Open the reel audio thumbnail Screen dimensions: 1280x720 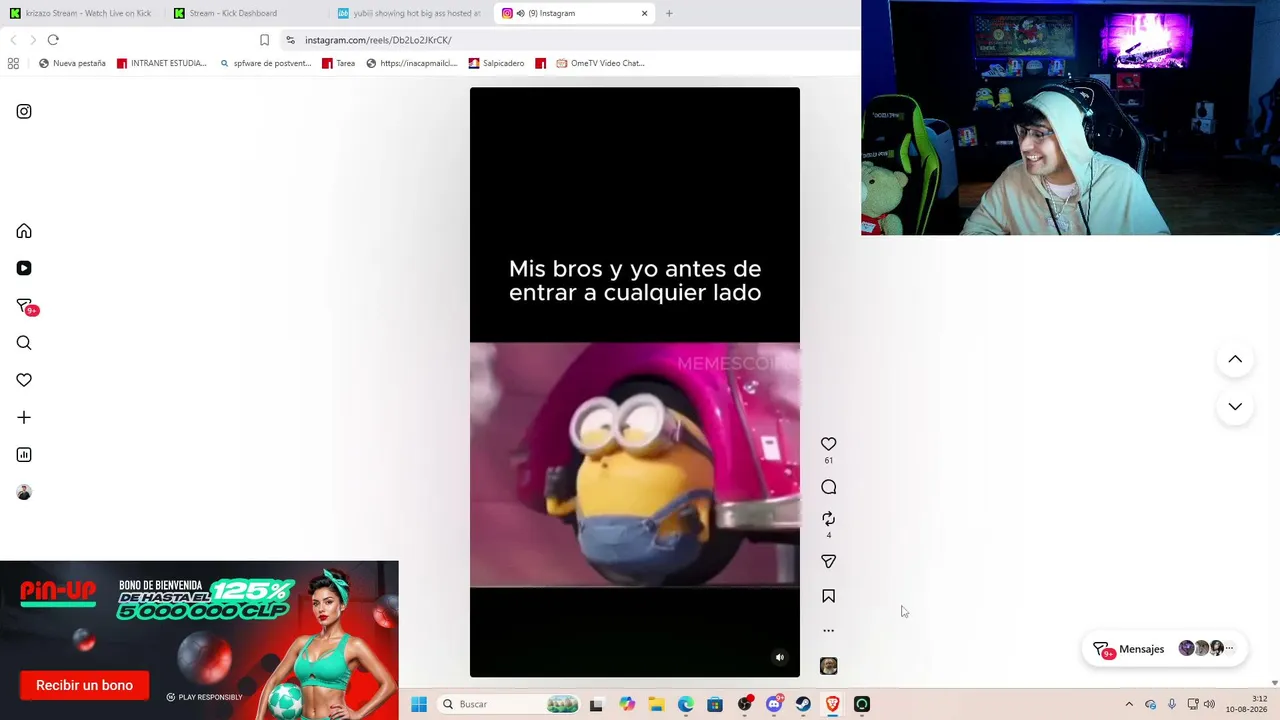tap(829, 666)
